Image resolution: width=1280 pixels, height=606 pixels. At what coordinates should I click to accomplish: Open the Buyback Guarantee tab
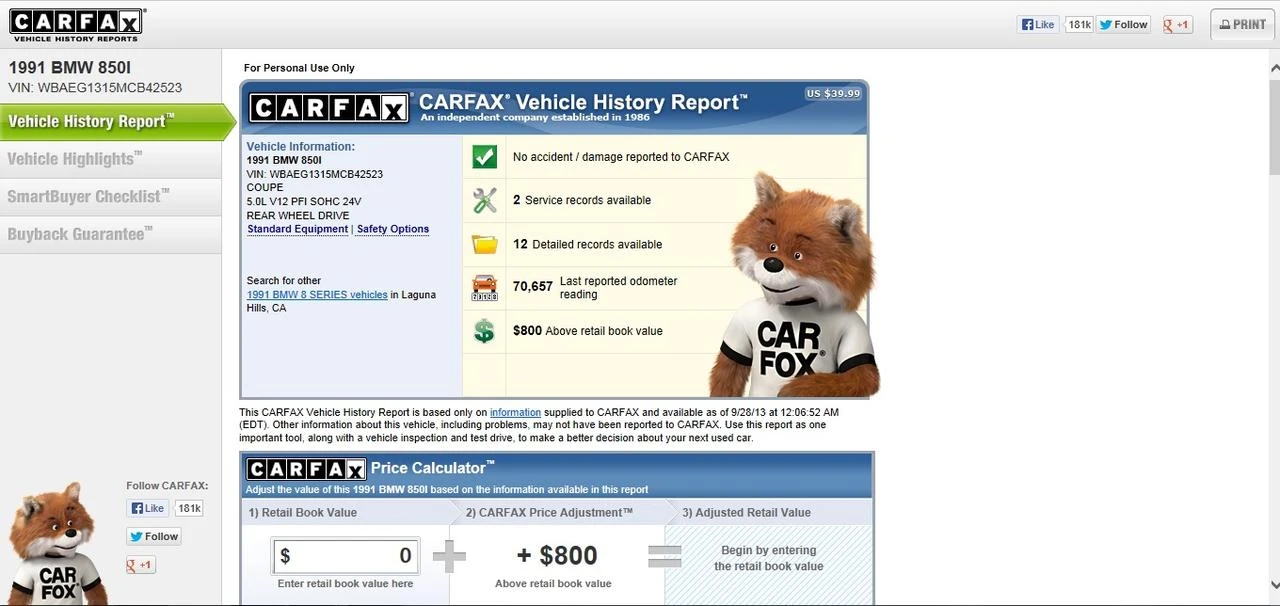[x=110, y=234]
